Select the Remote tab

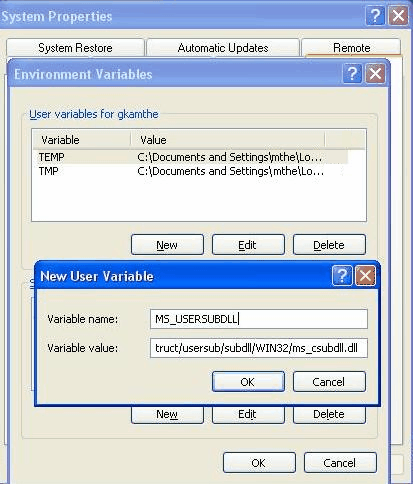[x=351, y=48]
